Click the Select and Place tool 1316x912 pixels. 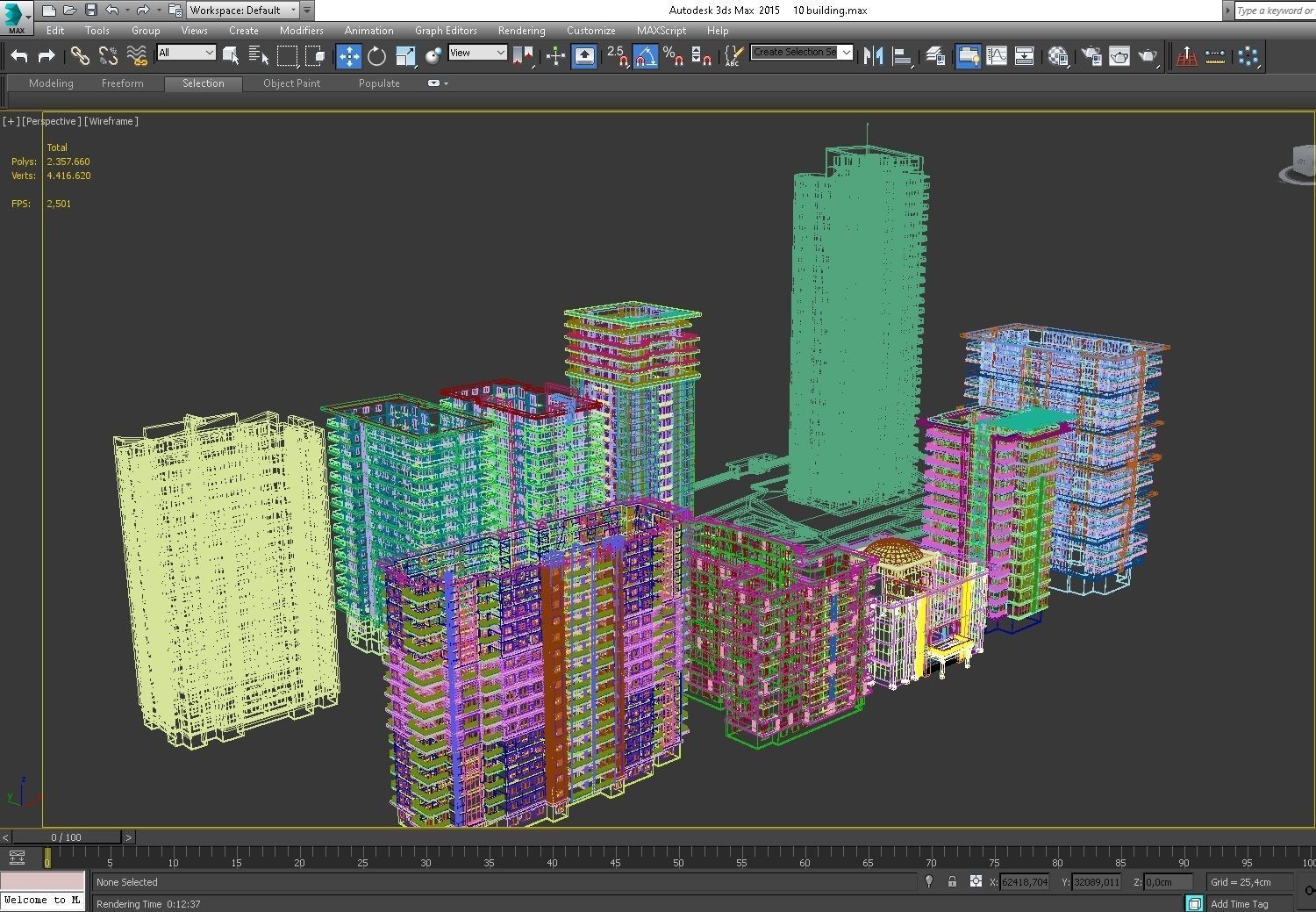(x=433, y=56)
